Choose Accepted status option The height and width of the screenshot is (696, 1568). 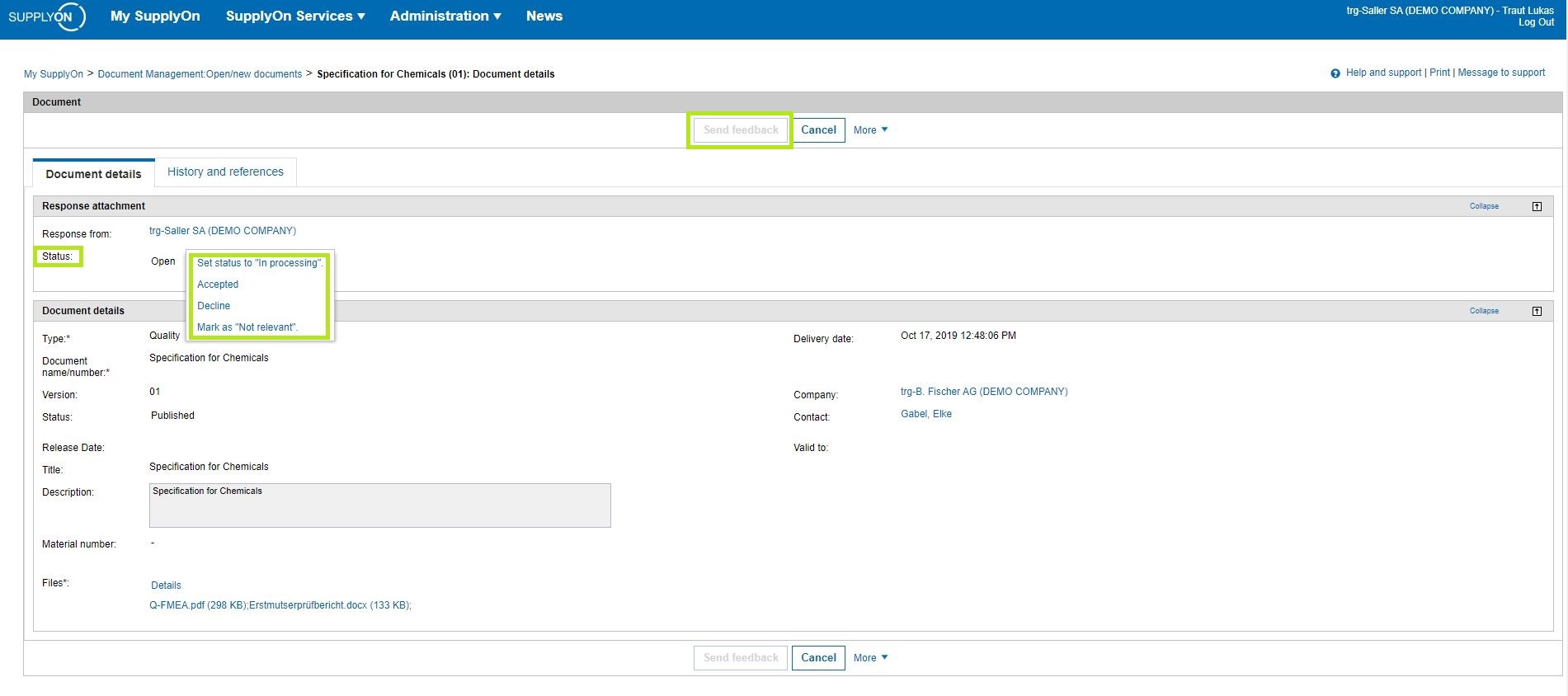[x=218, y=285]
